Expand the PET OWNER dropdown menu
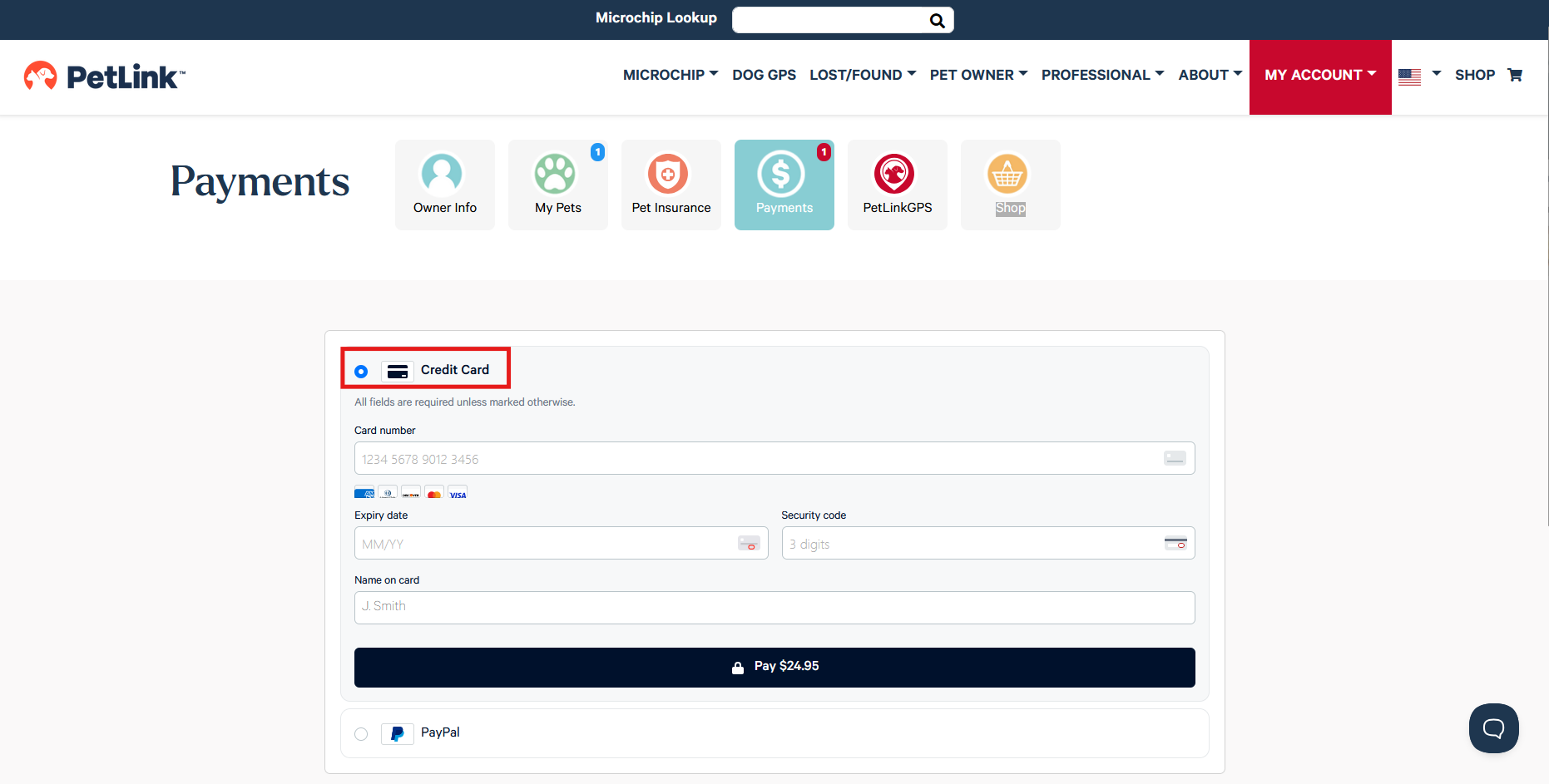Image resolution: width=1549 pixels, height=784 pixels. (x=979, y=75)
